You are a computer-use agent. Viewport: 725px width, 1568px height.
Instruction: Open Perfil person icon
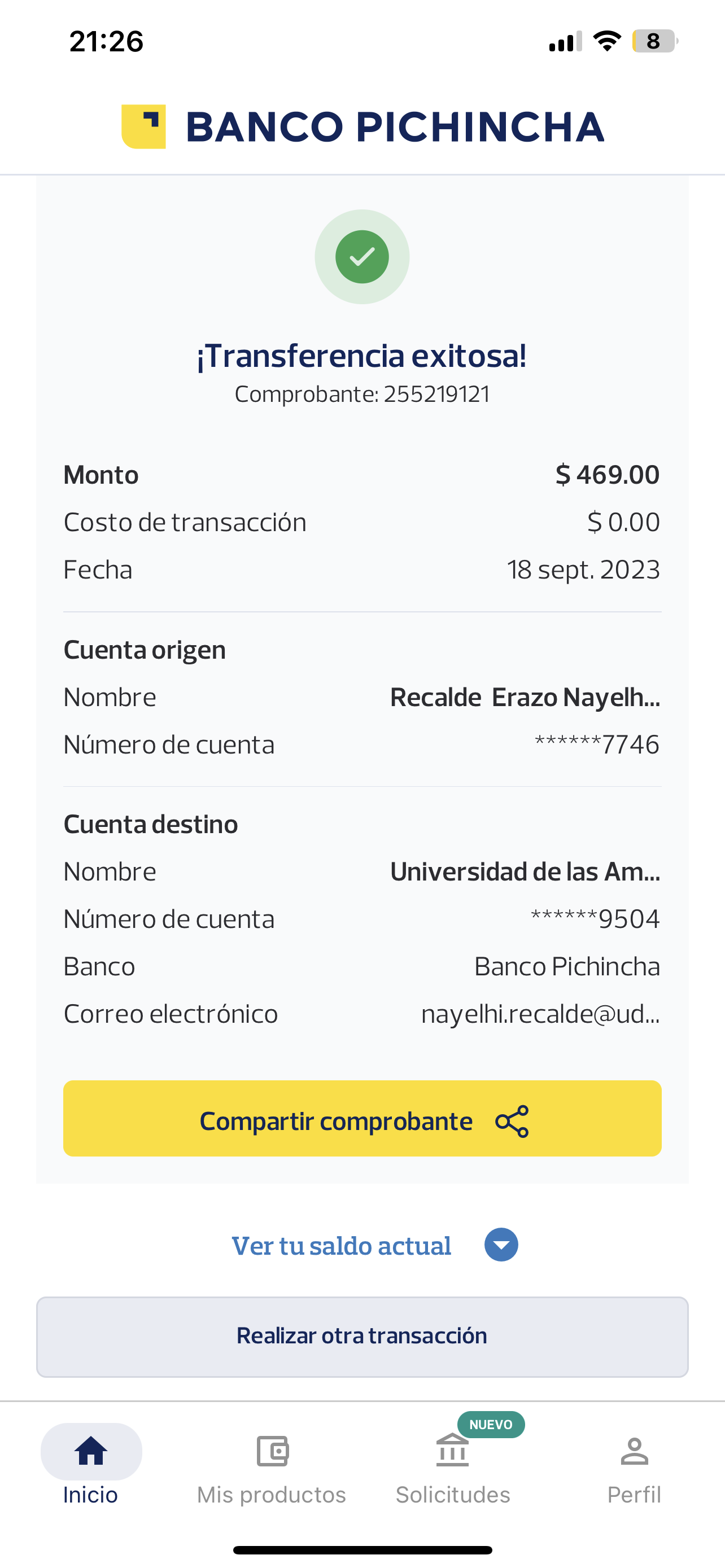634,1451
